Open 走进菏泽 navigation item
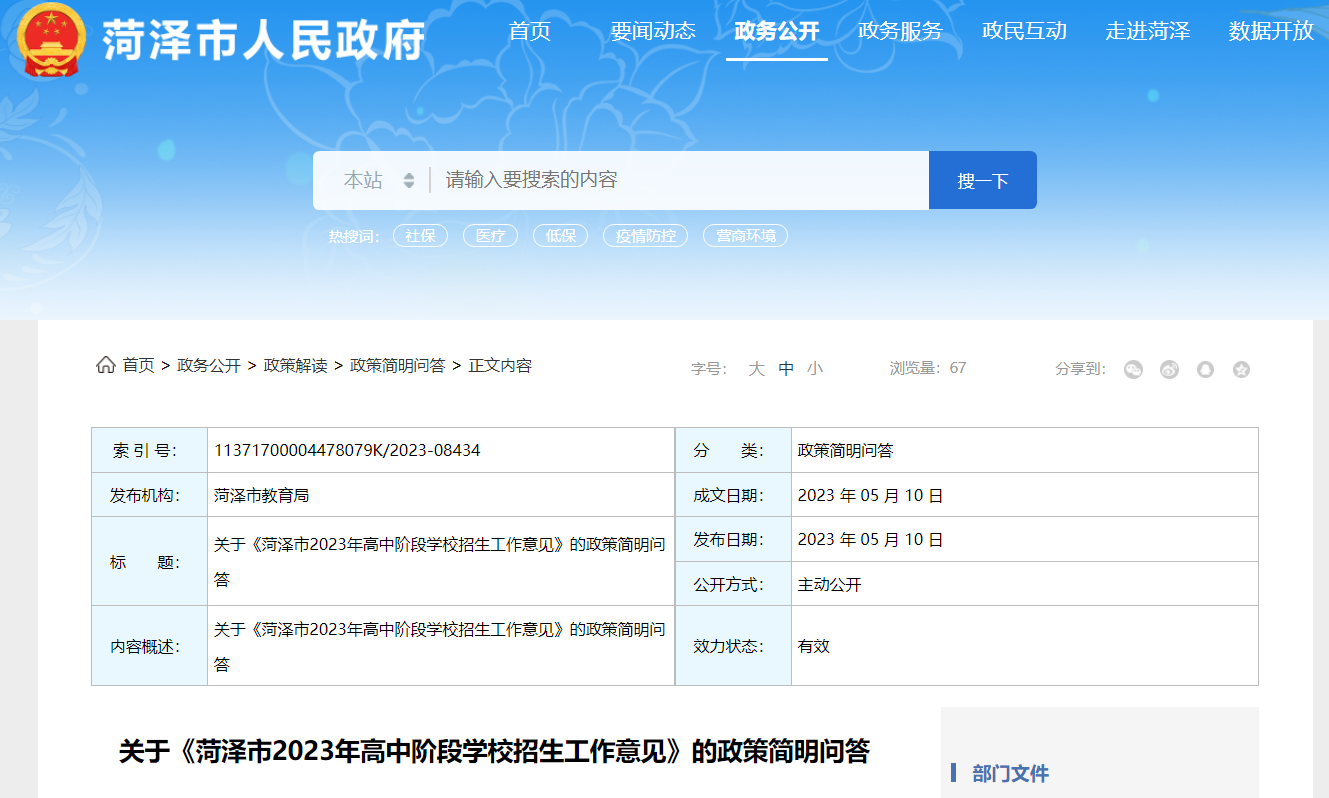Screen dimensions: 1329x798 (1148, 31)
